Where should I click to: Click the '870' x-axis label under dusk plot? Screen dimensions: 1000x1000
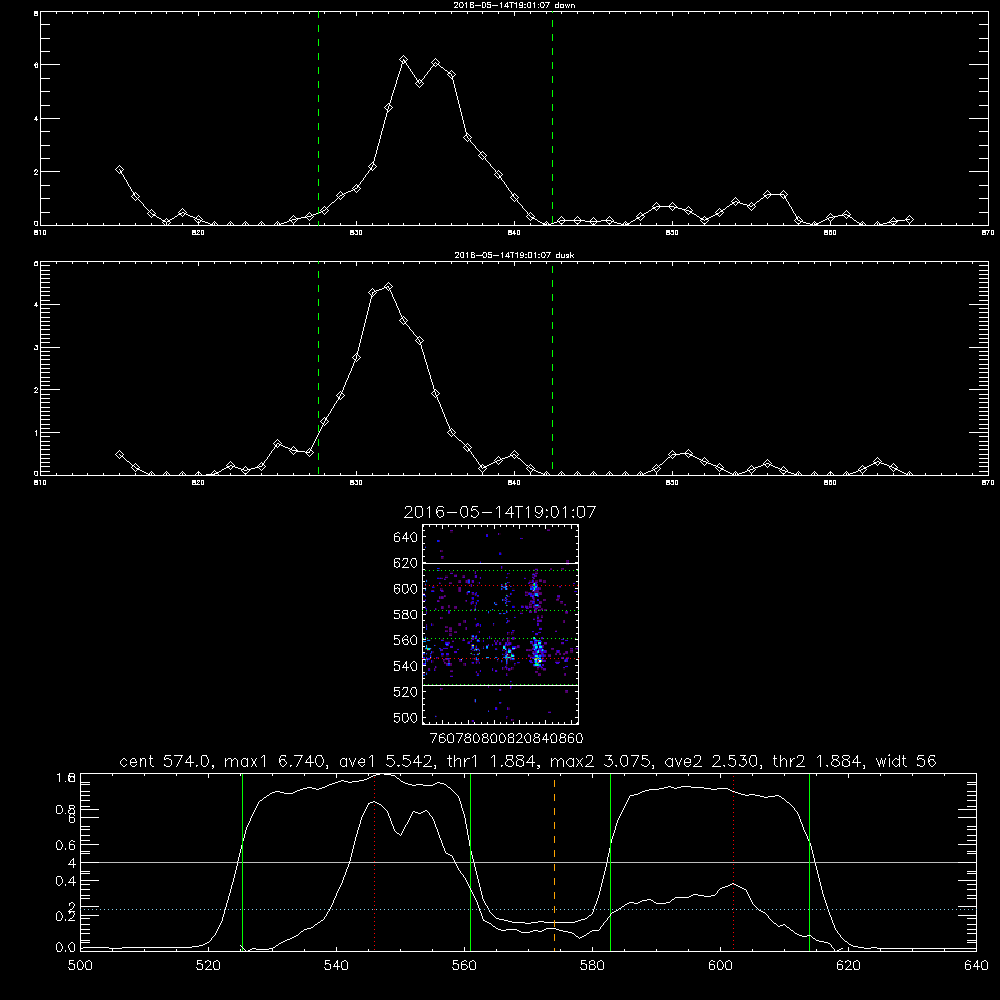pos(988,483)
